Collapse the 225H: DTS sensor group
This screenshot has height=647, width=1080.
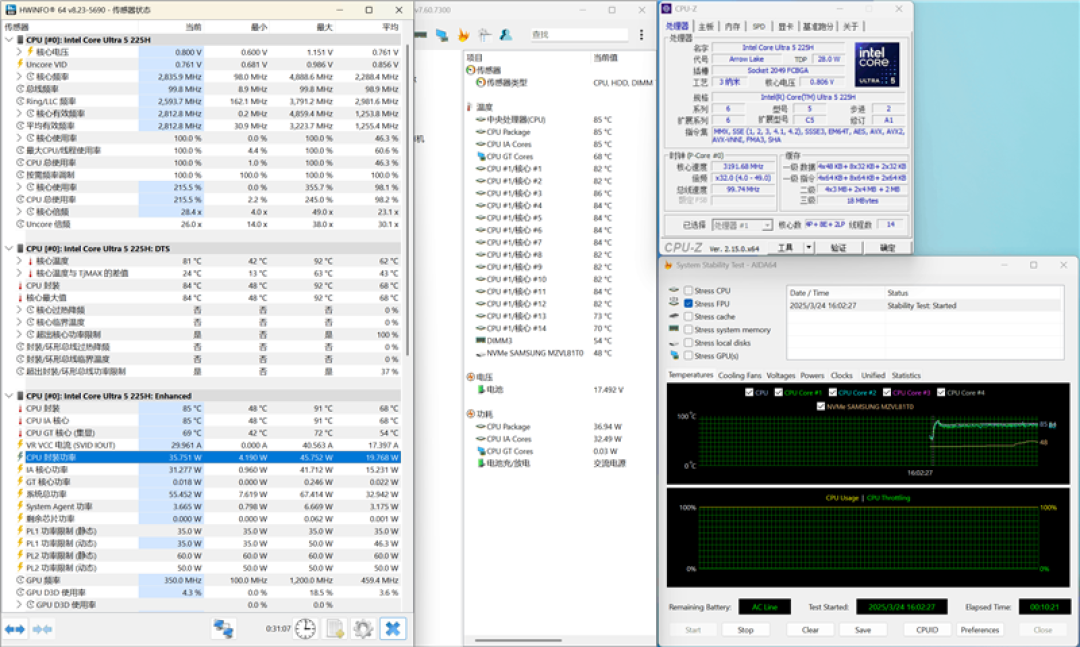click(9, 249)
